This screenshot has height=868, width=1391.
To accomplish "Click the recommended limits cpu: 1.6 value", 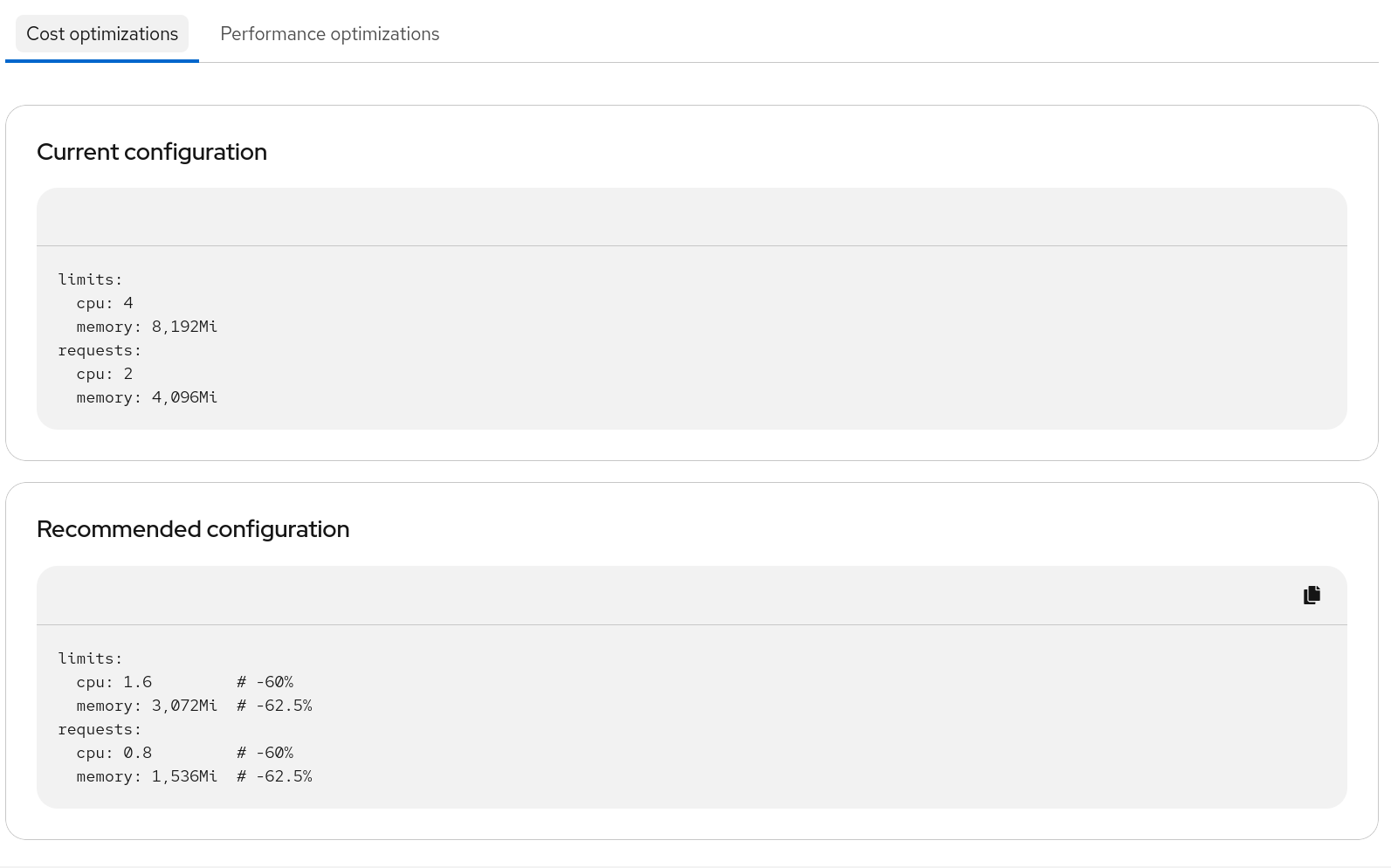I will pos(137,682).
